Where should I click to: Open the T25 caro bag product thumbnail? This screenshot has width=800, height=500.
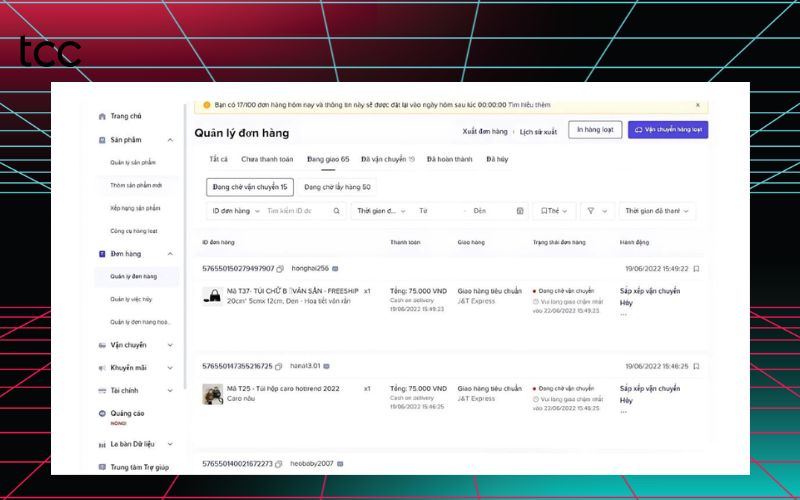pos(213,394)
